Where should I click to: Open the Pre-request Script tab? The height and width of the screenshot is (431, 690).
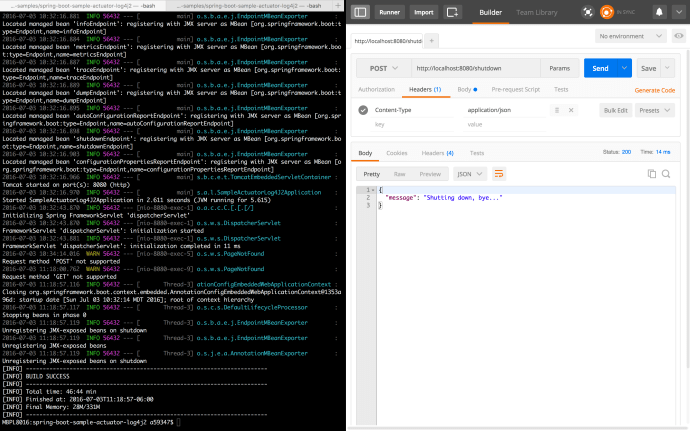515,89
